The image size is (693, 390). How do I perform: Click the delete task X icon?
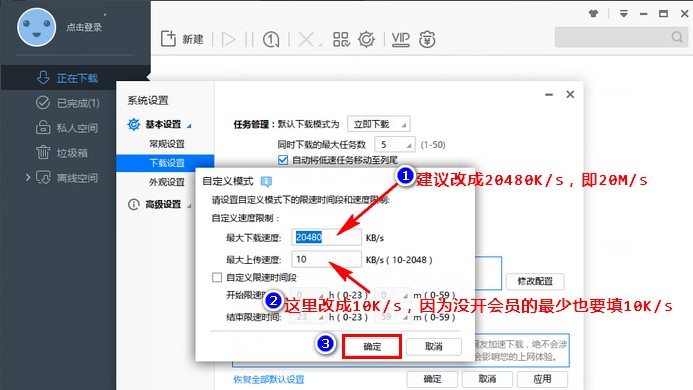306,39
